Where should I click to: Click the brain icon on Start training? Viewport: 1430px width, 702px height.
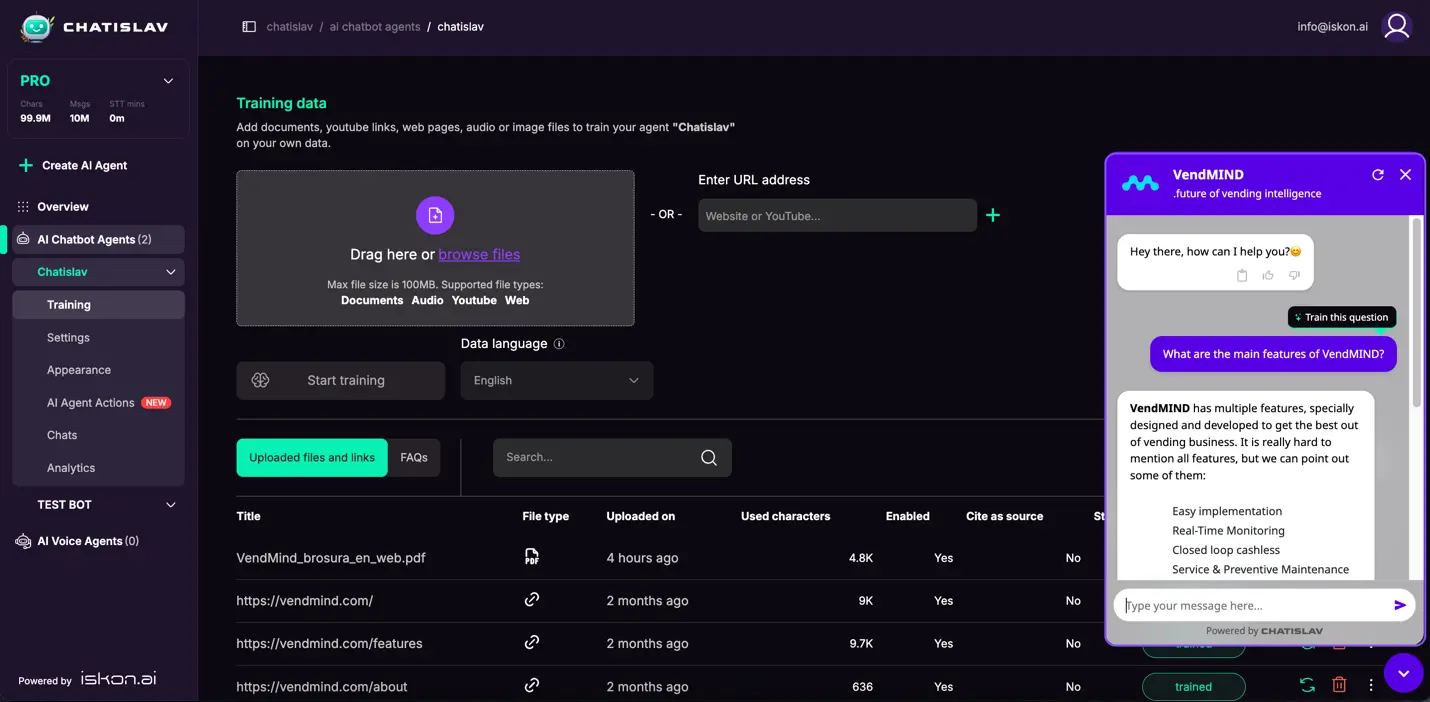[261, 380]
